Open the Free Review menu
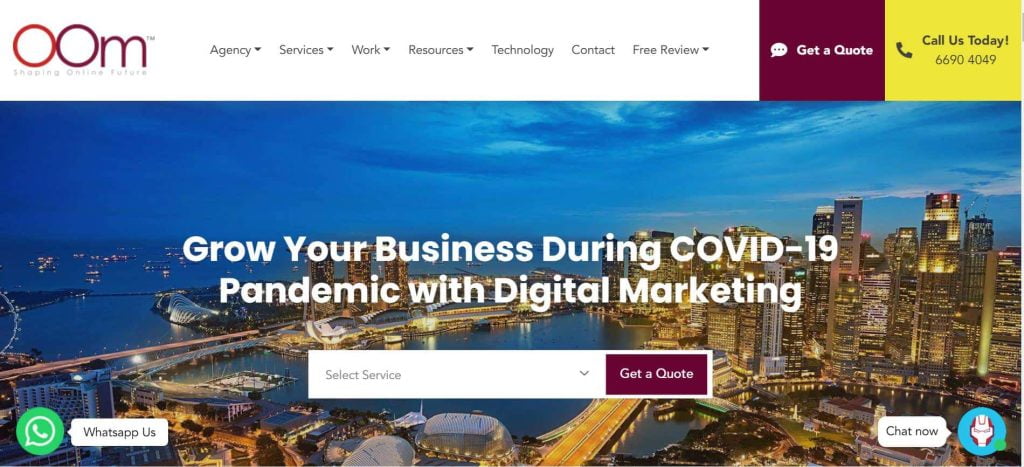The height and width of the screenshot is (467, 1024). 671,50
